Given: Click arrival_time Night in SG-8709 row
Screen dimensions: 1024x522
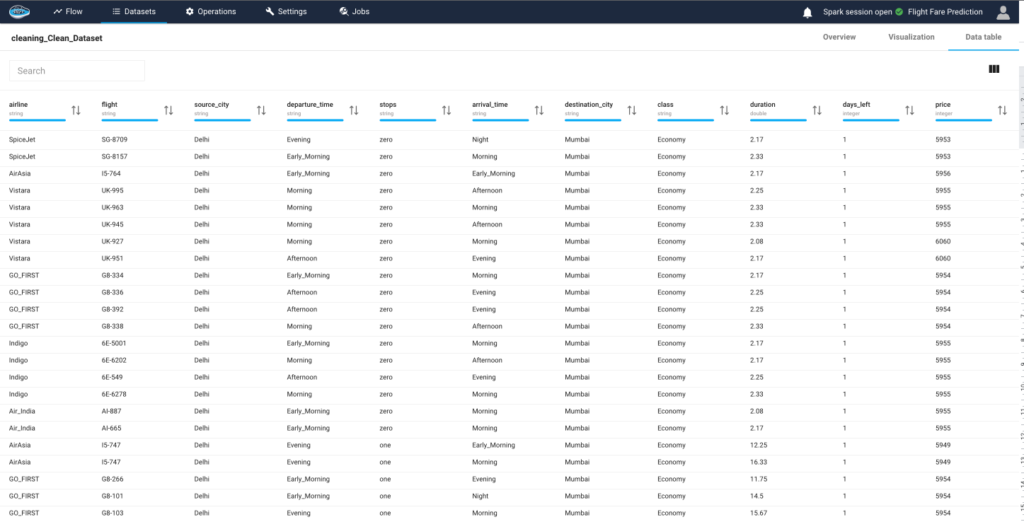Looking at the screenshot, I should pos(480,140).
